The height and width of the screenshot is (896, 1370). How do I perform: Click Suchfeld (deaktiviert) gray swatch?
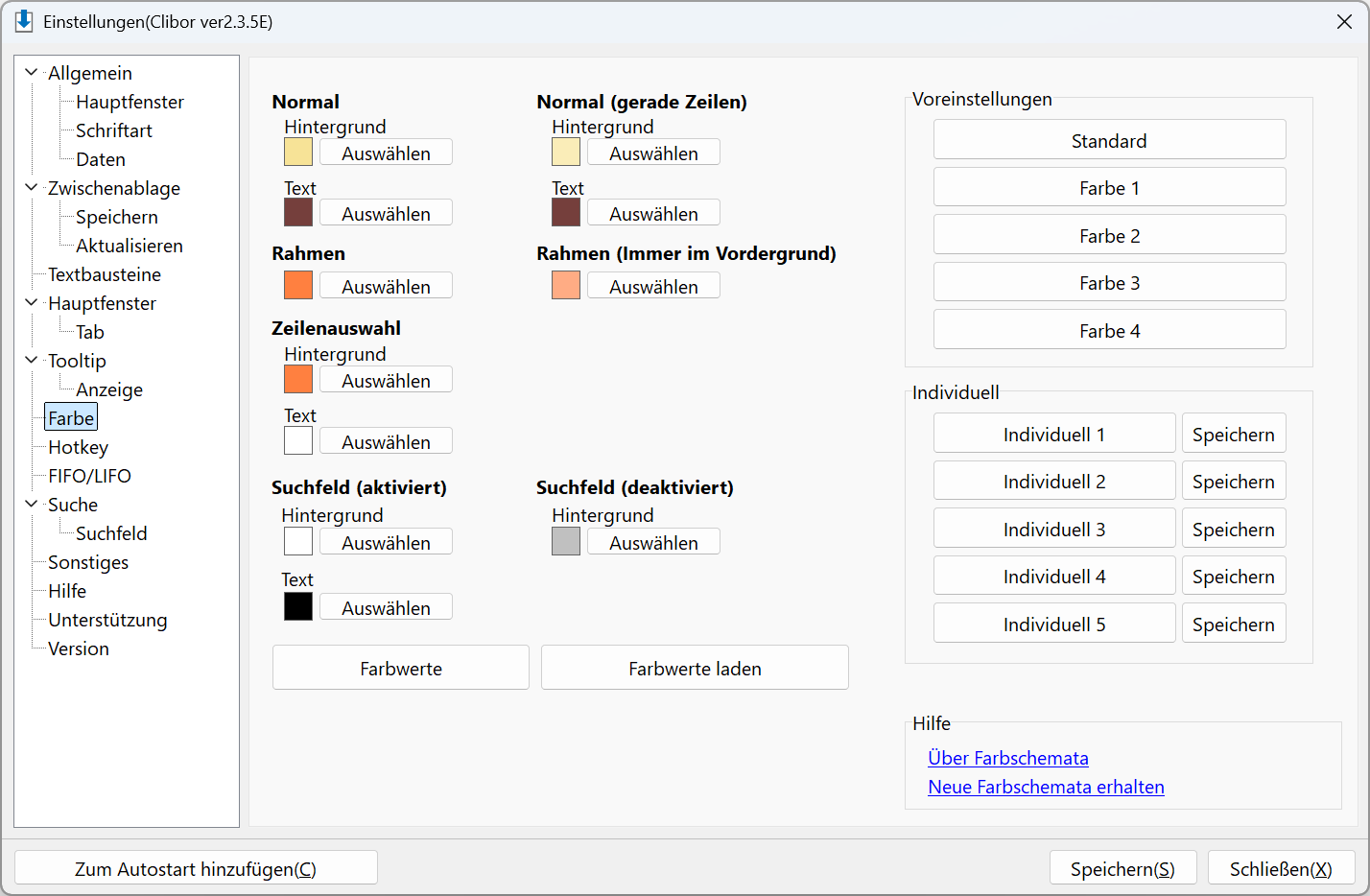[566, 541]
